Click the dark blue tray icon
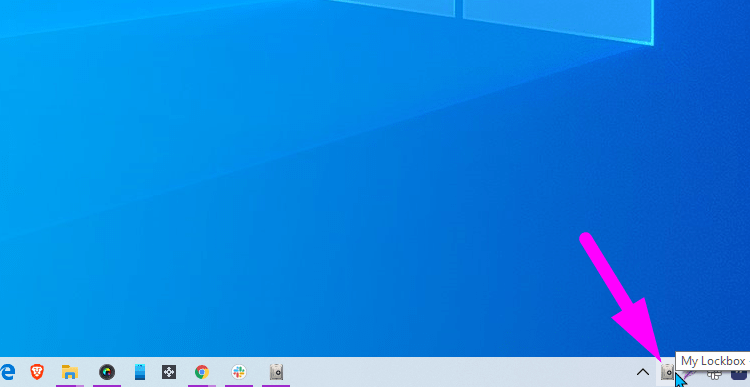The width and height of the screenshot is (750, 387). [x=739, y=375]
